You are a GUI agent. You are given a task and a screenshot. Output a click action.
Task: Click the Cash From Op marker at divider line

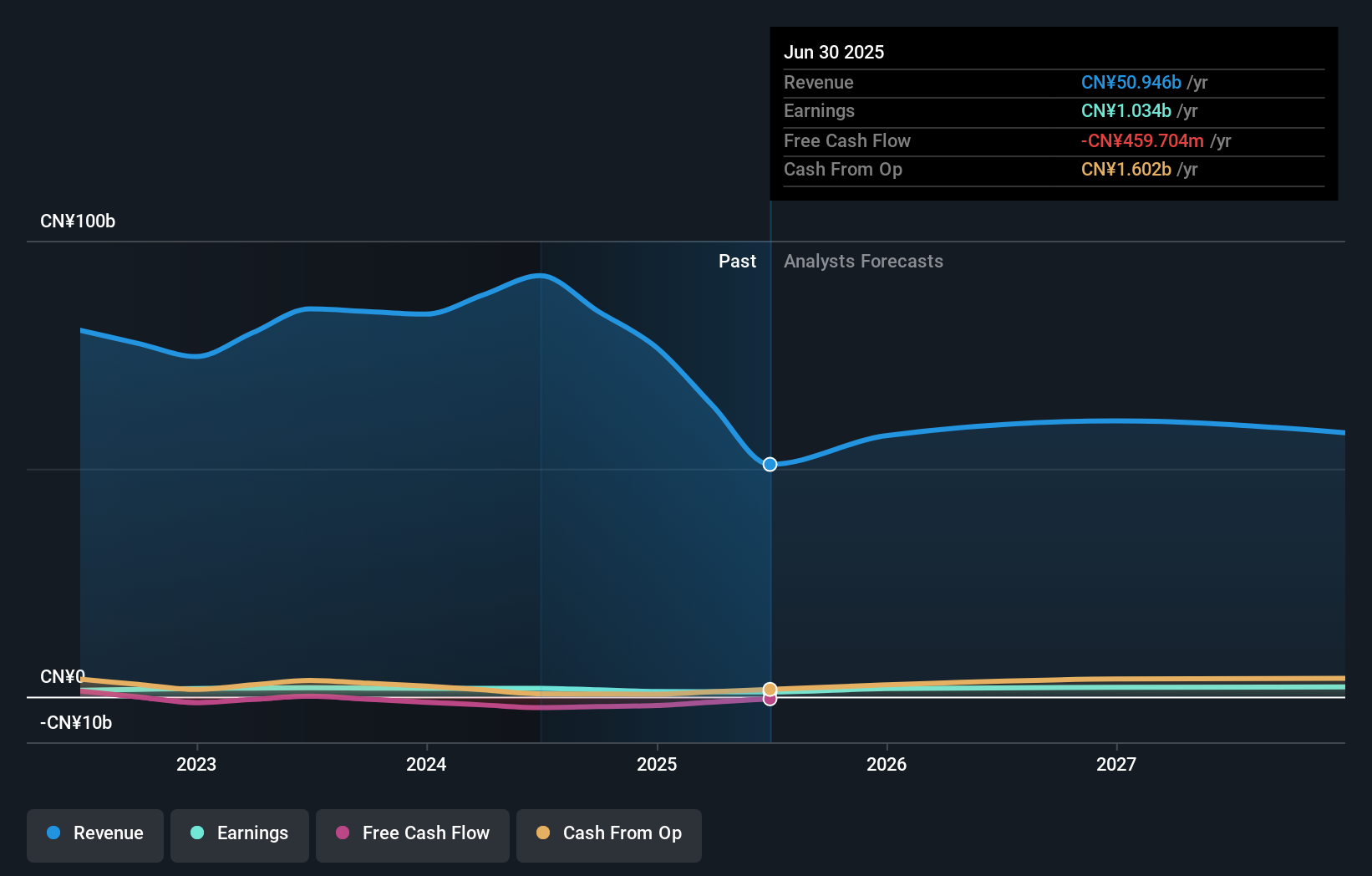(x=770, y=688)
